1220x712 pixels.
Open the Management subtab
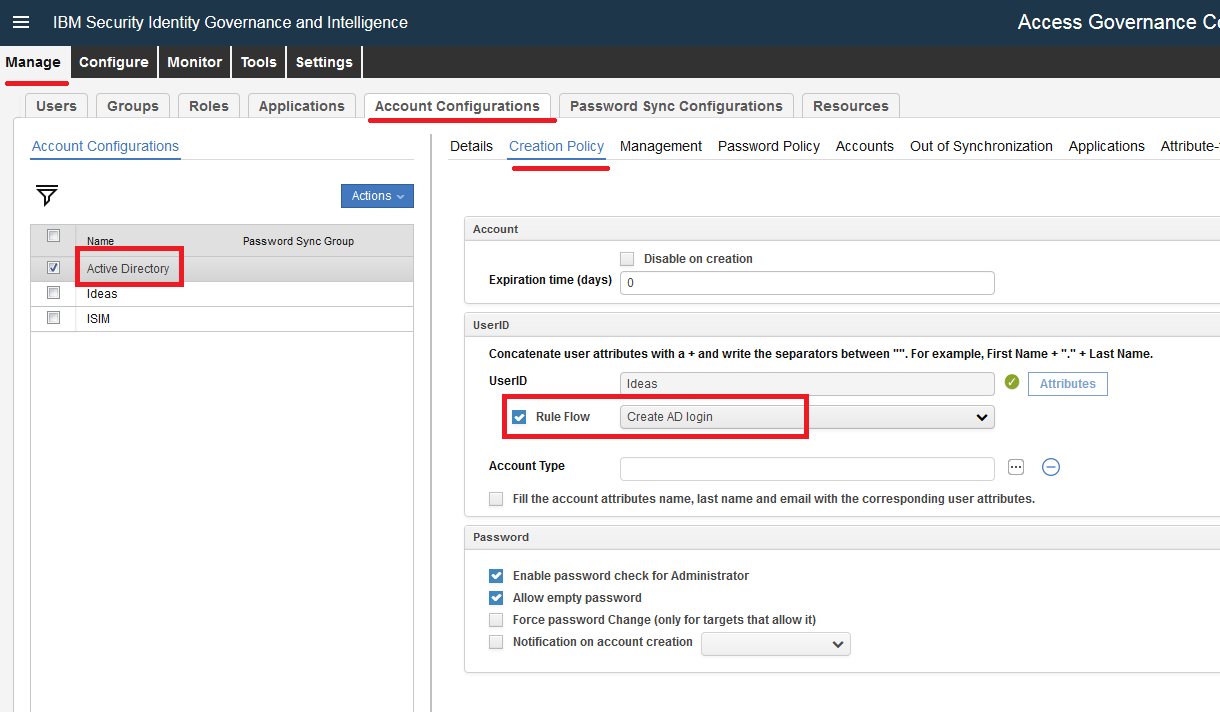[661, 146]
